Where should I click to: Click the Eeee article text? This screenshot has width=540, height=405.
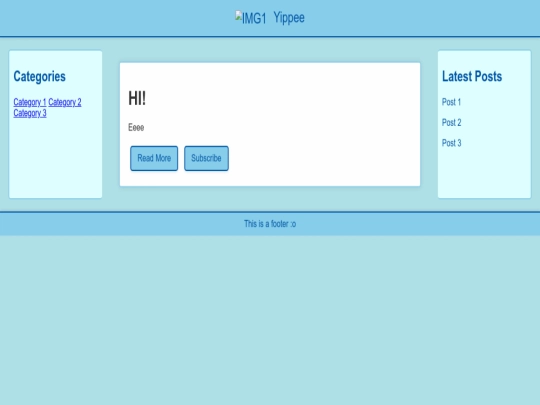[x=136, y=127]
